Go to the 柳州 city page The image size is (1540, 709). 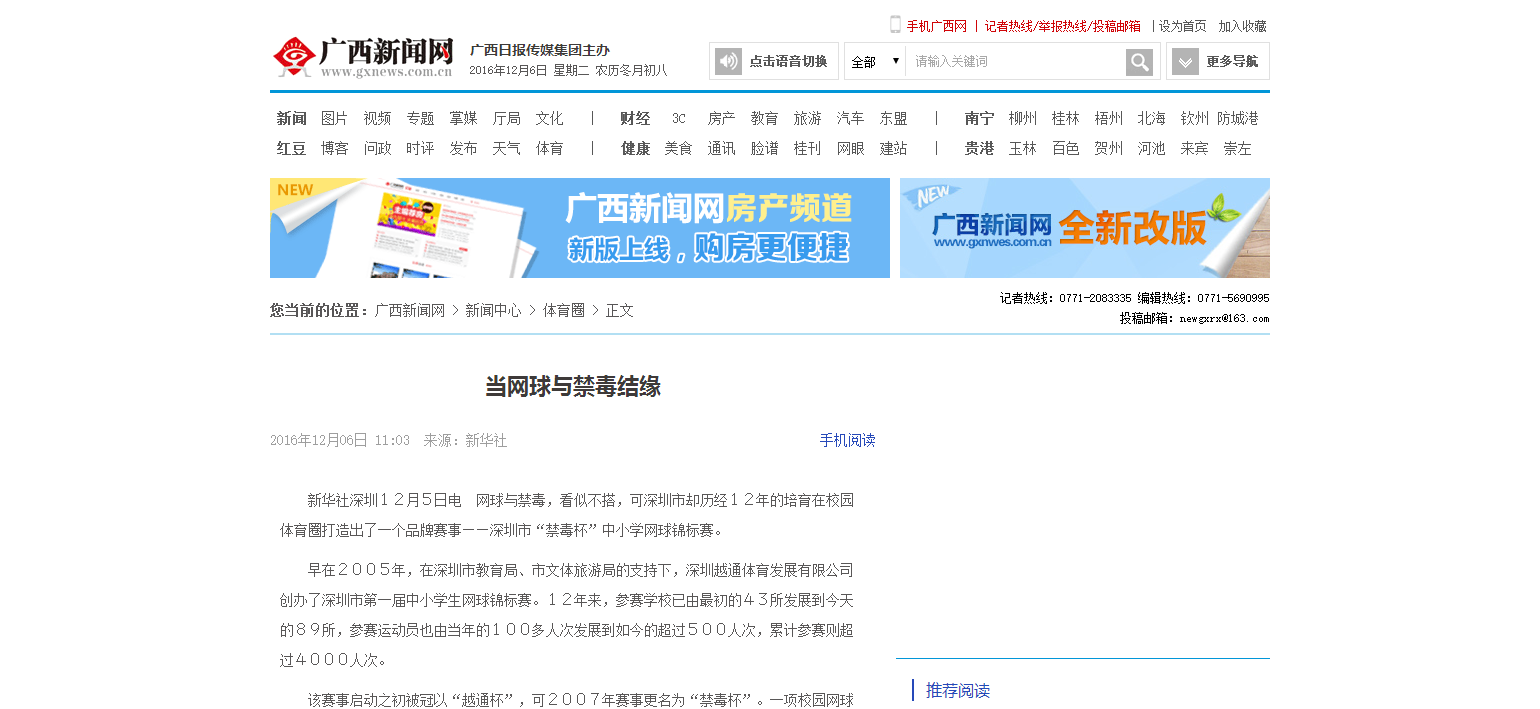tap(1023, 118)
